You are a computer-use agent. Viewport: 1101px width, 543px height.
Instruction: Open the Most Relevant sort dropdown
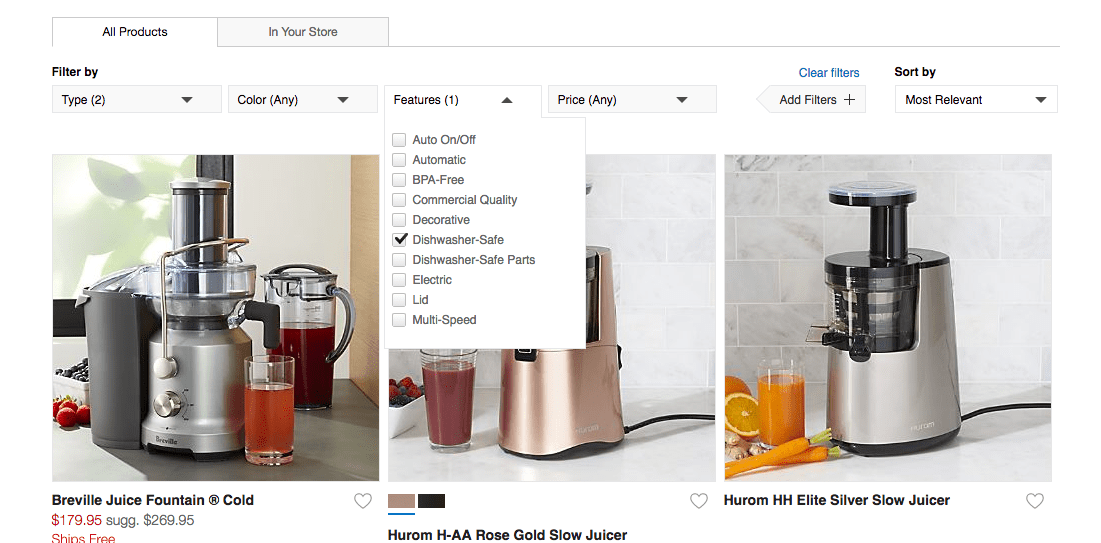(x=976, y=100)
